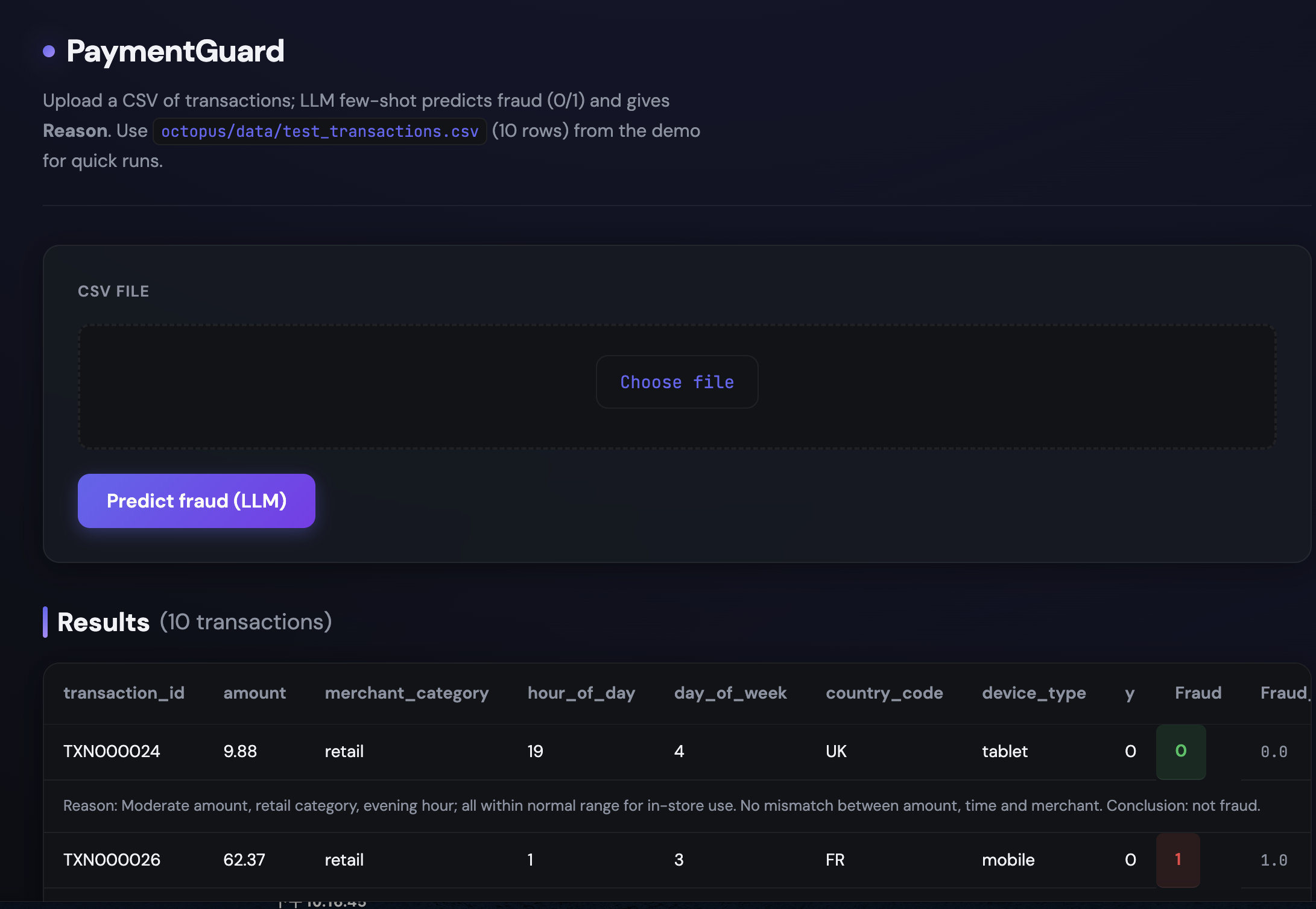Click the hour_of_day column header
The height and width of the screenshot is (909, 1316).
[581, 693]
